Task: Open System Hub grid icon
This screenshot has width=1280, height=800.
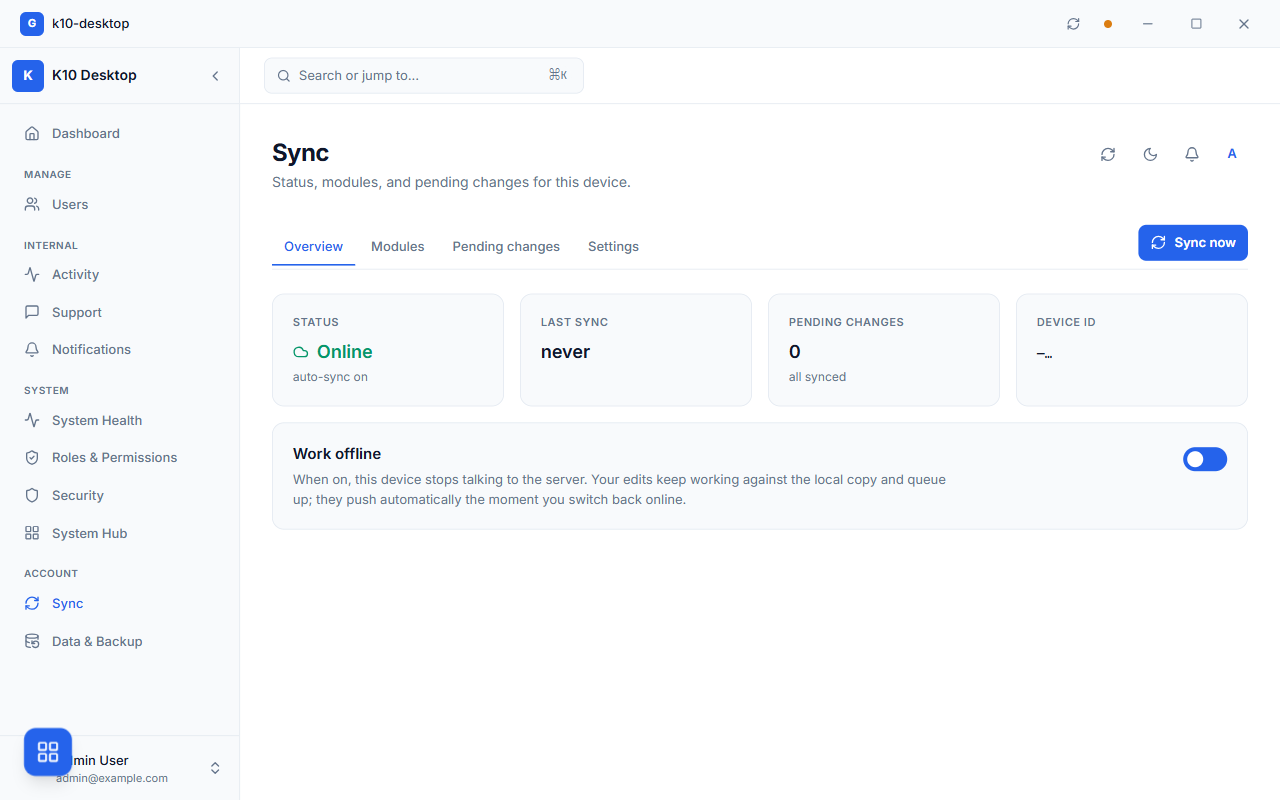Action: tap(32, 533)
